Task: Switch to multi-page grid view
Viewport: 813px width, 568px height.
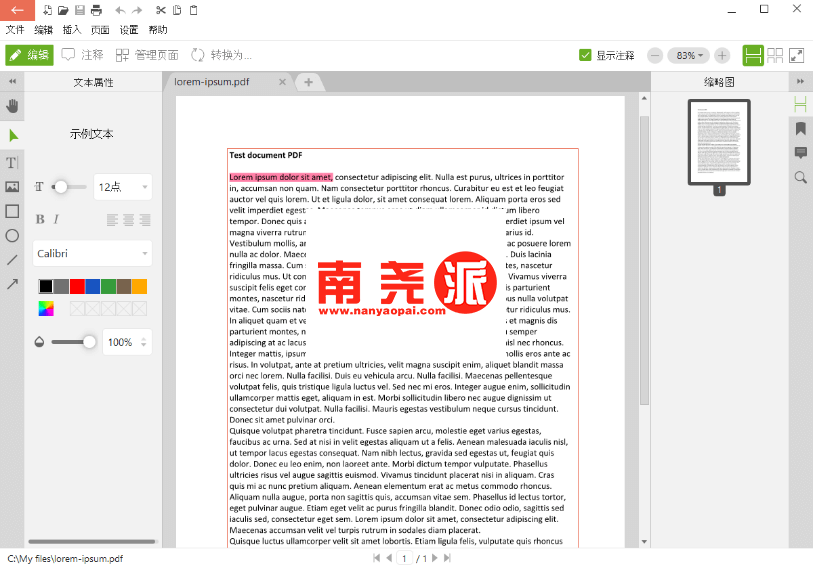Action: (775, 55)
